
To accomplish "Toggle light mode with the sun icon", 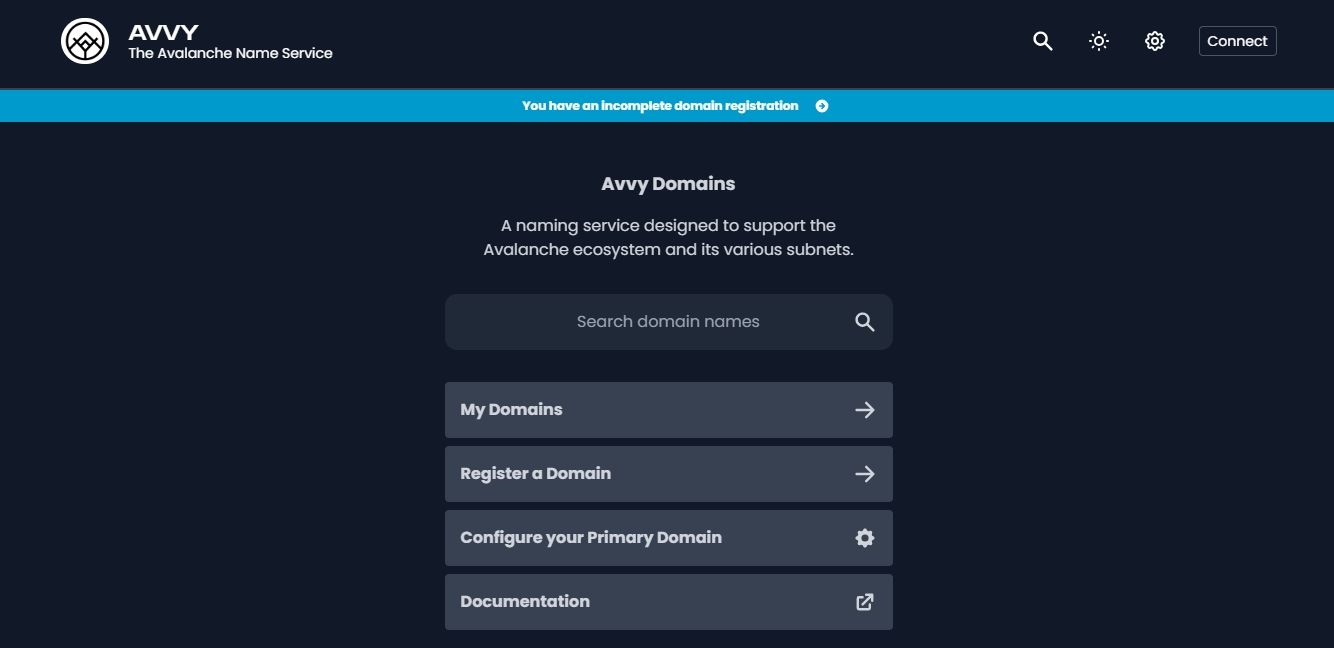I will (x=1099, y=41).
